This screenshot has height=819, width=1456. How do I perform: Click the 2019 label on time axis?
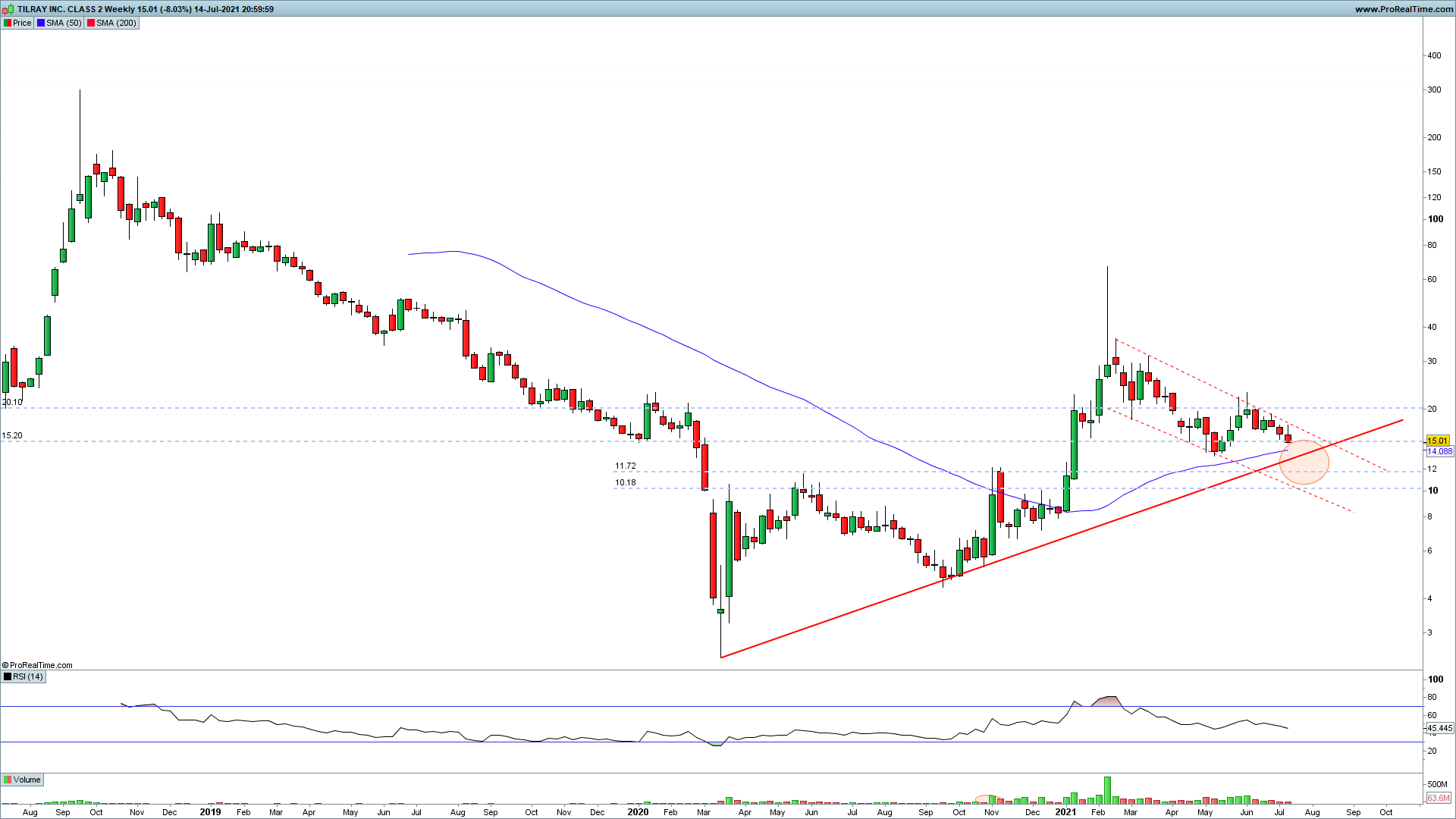(210, 811)
